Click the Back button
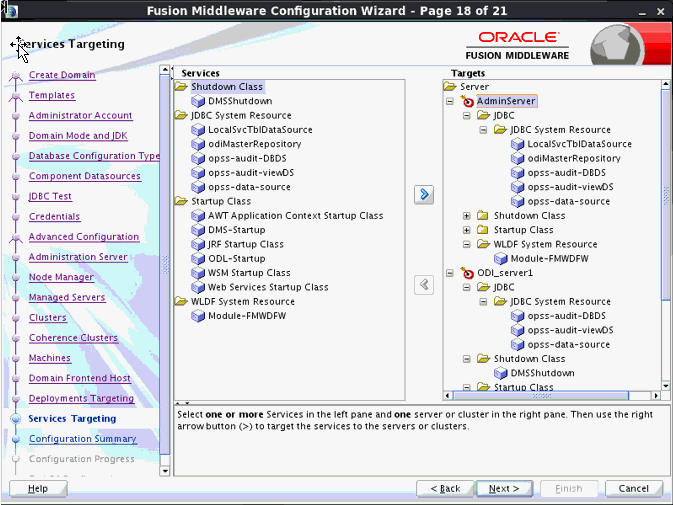Screen dimensions: 673x505 (x=445, y=489)
